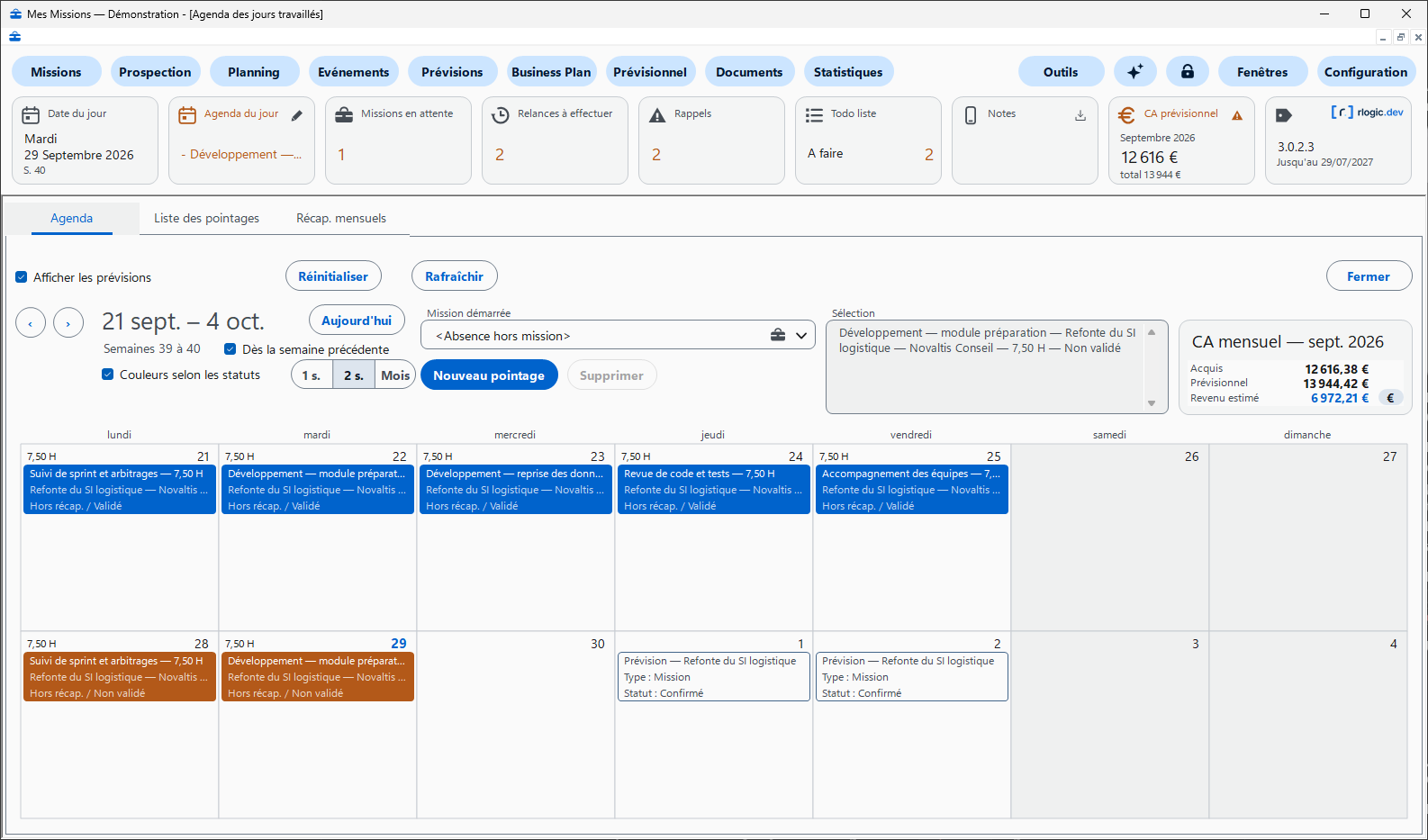Select the Mois view toggle
The width and height of the screenshot is (1428, 840).
click(x=395, y=375)
